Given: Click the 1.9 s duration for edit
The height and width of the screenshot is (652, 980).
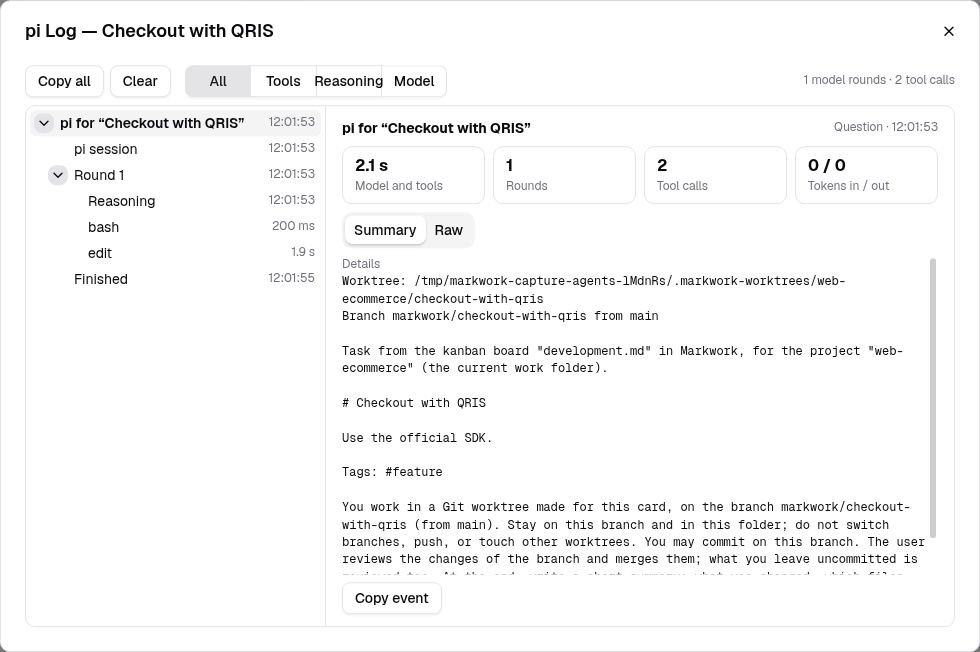Looking at the screenshot, I should (x=302, y=252).
